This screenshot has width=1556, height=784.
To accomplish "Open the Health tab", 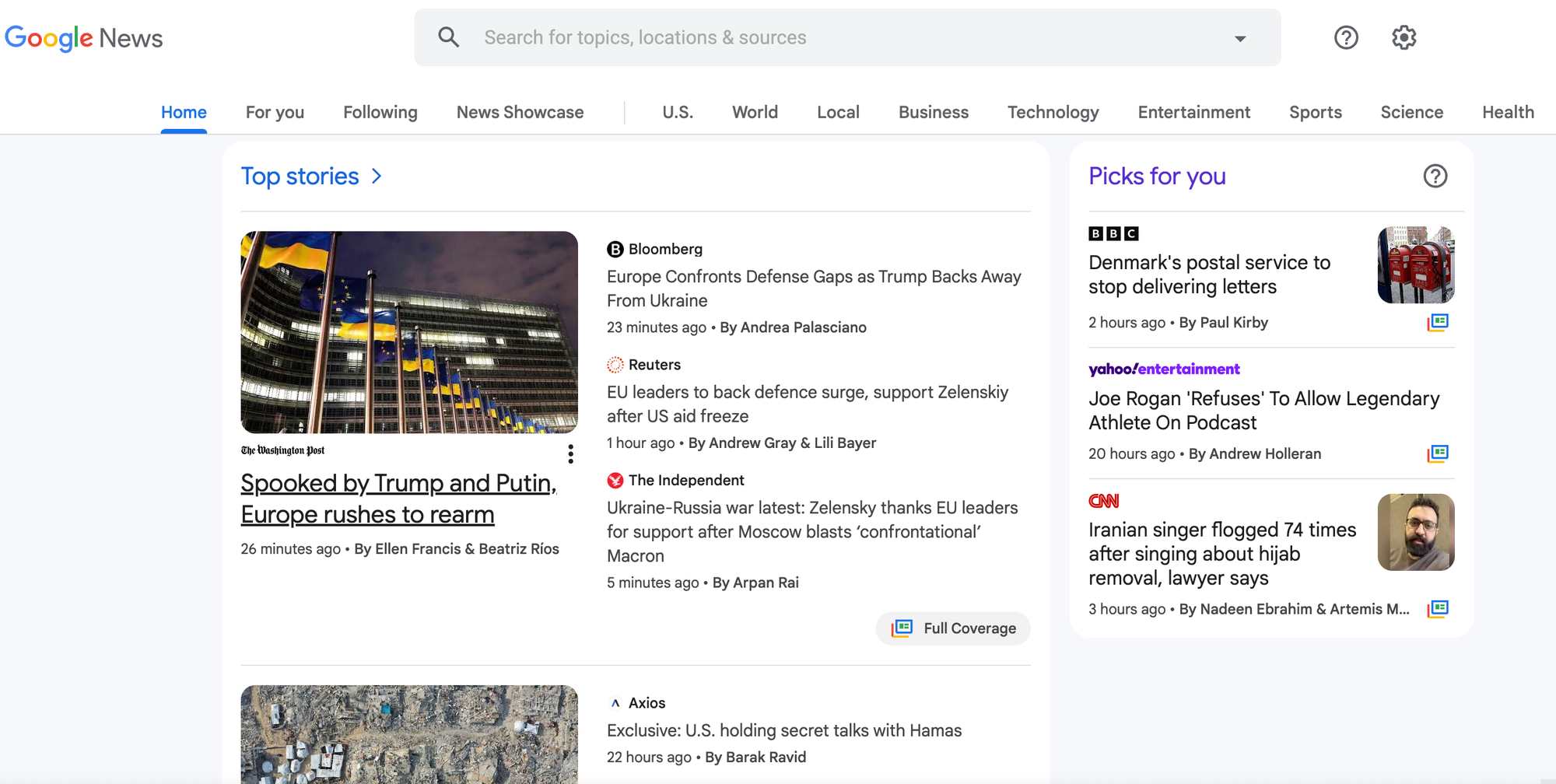I will [x=1508, y=112].
